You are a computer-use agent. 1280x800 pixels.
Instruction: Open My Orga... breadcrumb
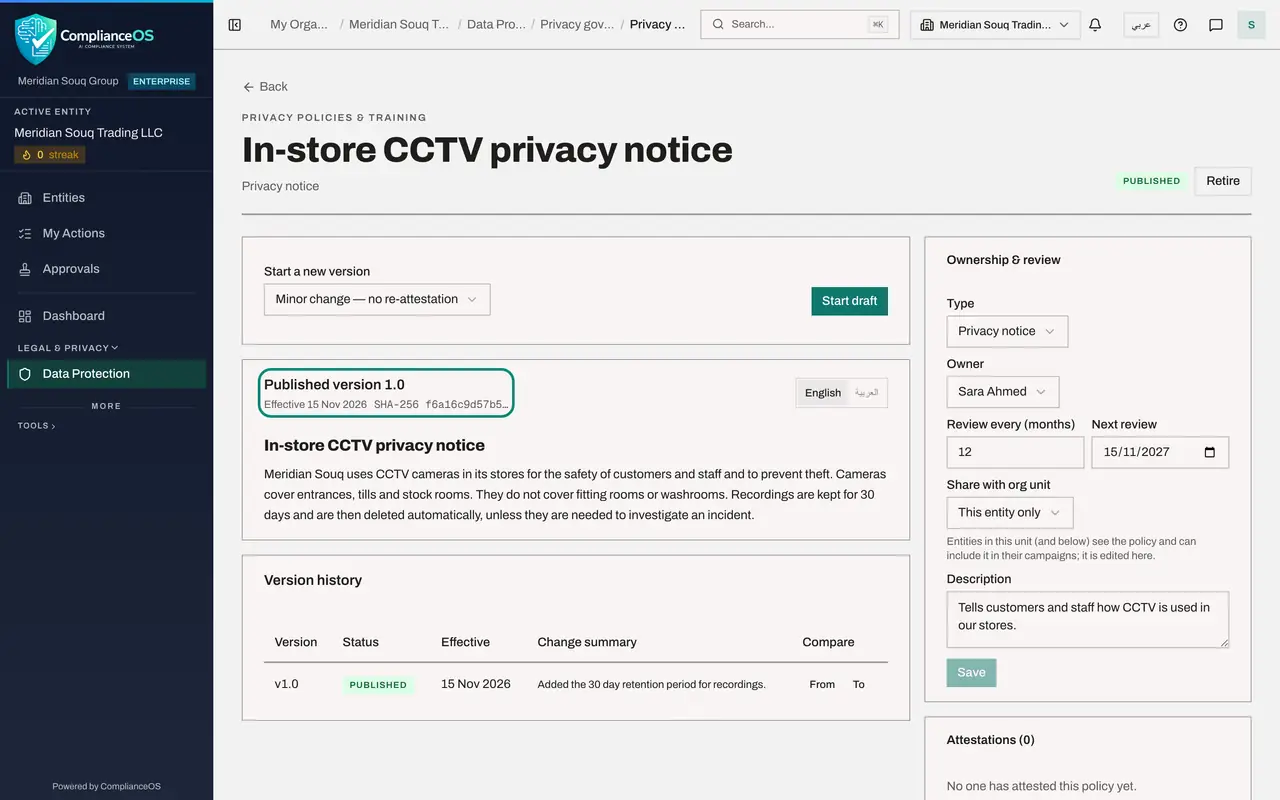299,25
